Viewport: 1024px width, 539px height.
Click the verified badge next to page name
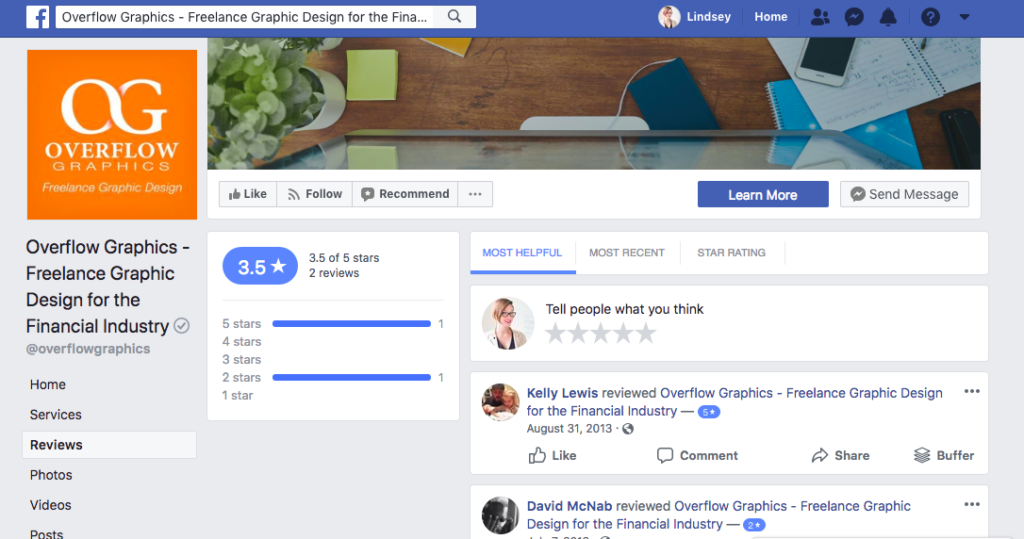[182, 325]
